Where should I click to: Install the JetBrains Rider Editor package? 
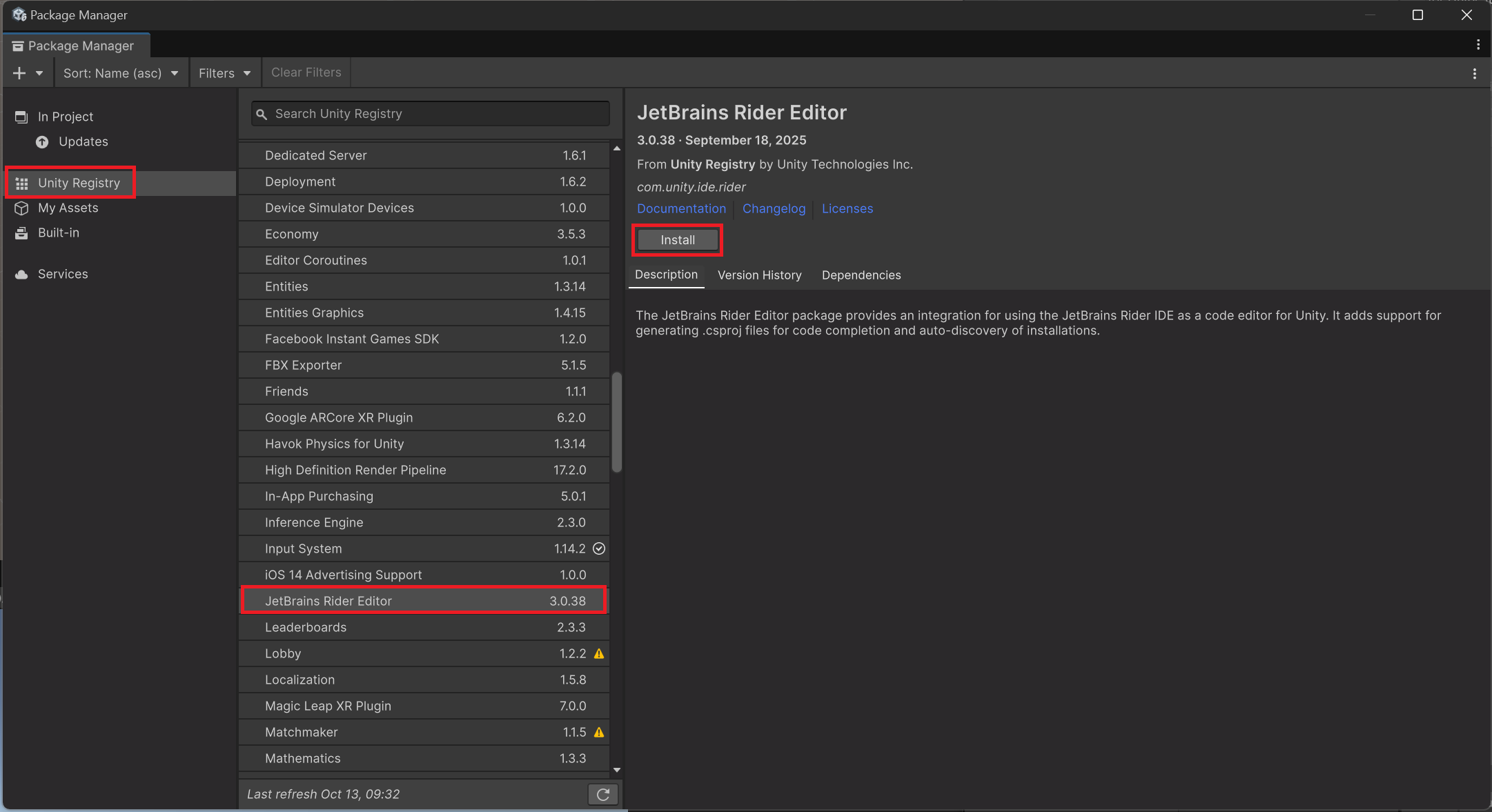(677, 240)
